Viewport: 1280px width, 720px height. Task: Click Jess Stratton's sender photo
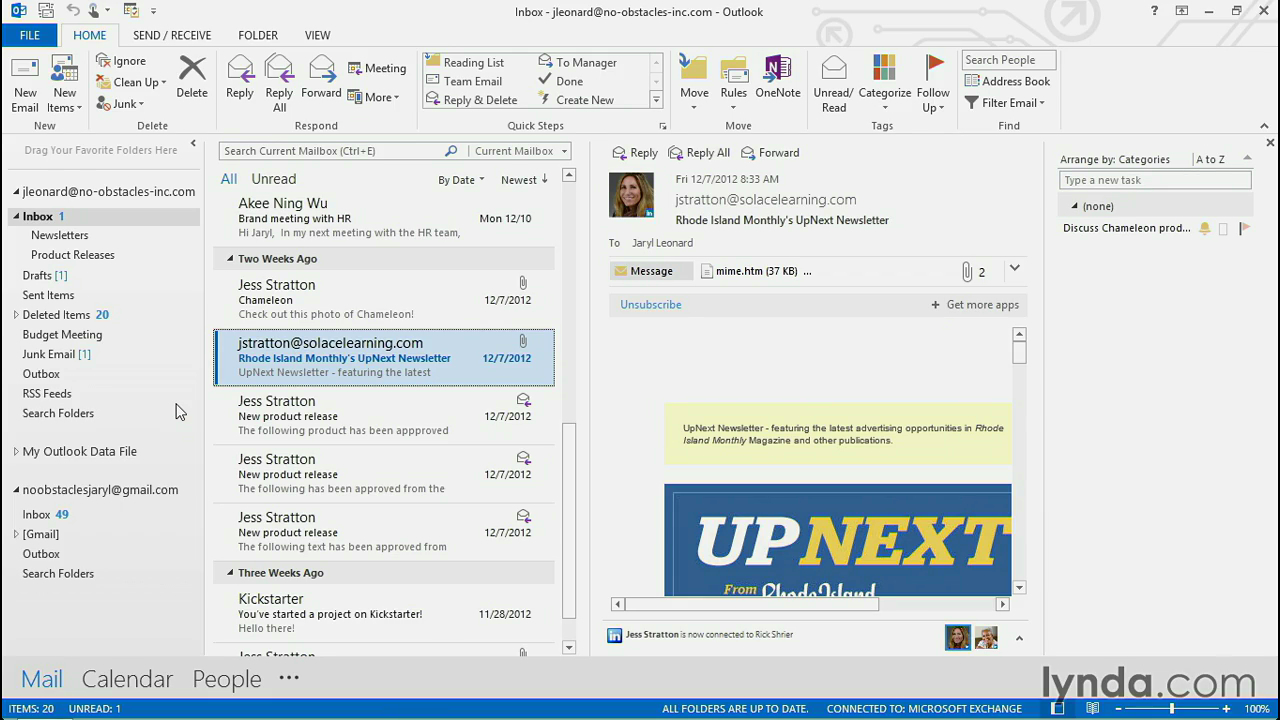631,195
